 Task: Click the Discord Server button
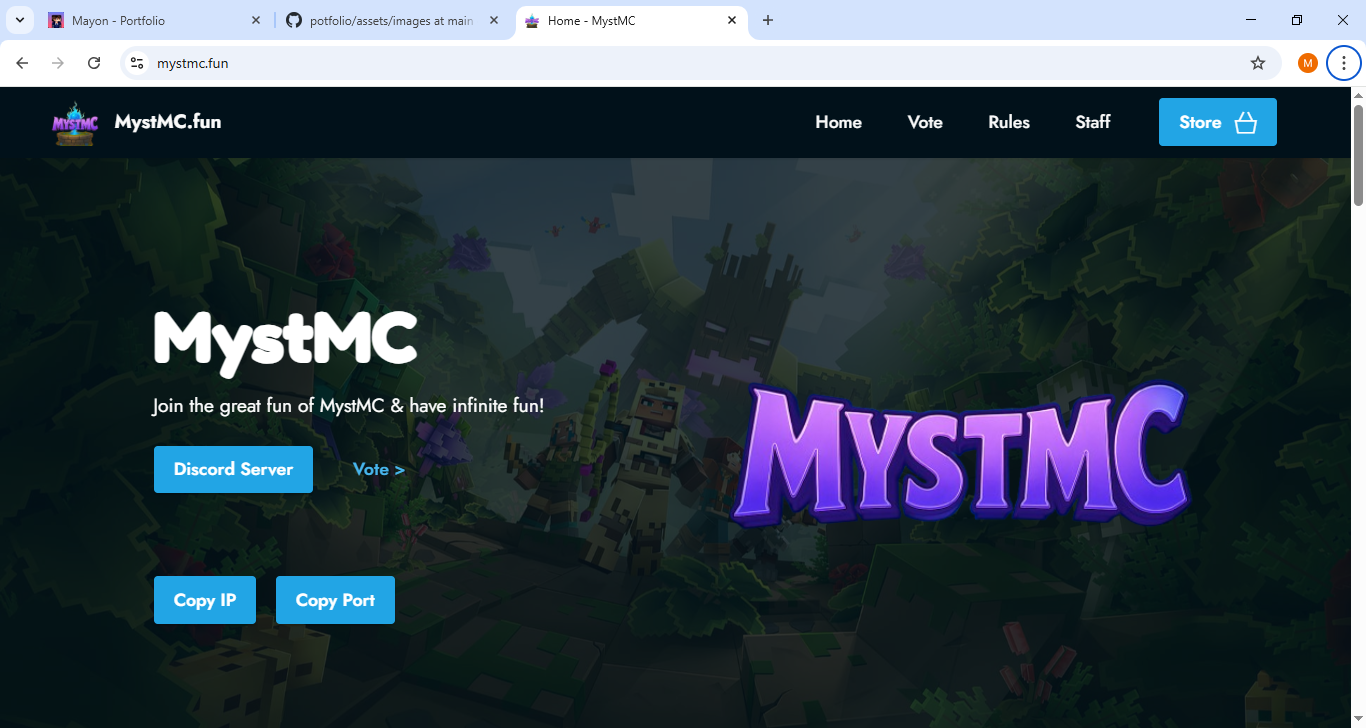[233, 469]
